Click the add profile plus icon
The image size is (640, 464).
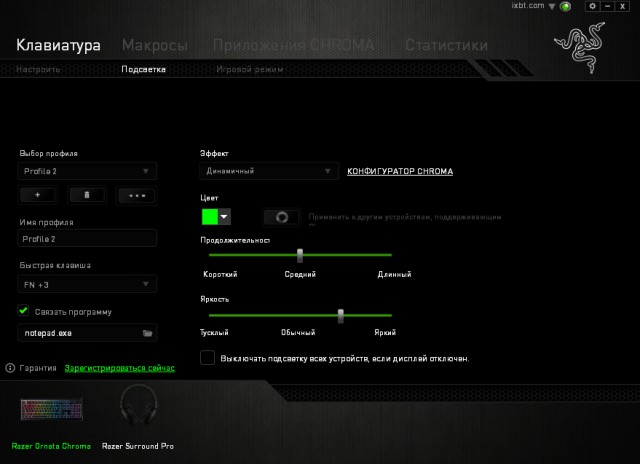[x=37, y=196]
